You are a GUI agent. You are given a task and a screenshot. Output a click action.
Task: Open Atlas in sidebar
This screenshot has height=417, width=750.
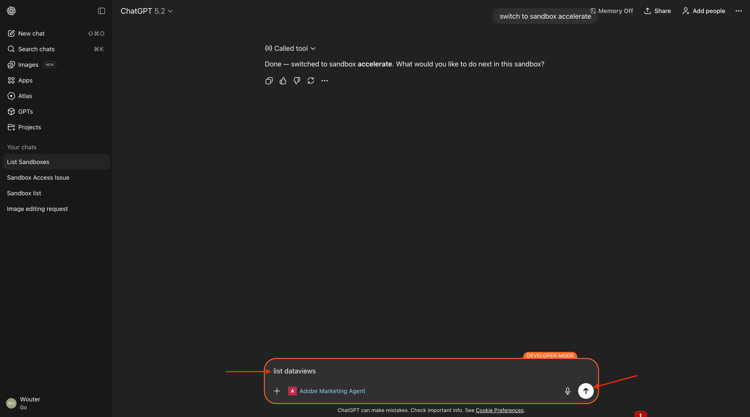(56, 96)
